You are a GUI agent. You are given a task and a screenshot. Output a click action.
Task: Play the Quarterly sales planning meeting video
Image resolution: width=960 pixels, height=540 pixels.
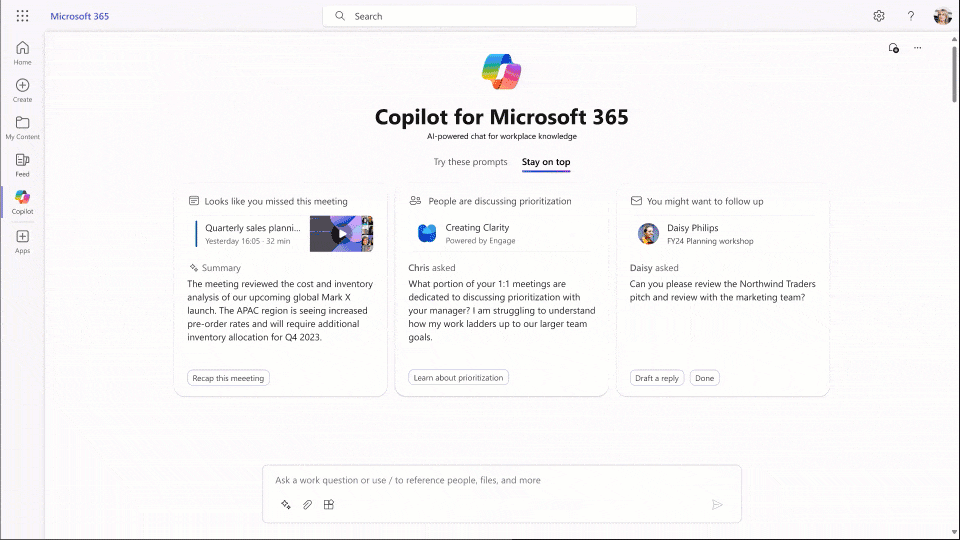(x=341, y=234)
